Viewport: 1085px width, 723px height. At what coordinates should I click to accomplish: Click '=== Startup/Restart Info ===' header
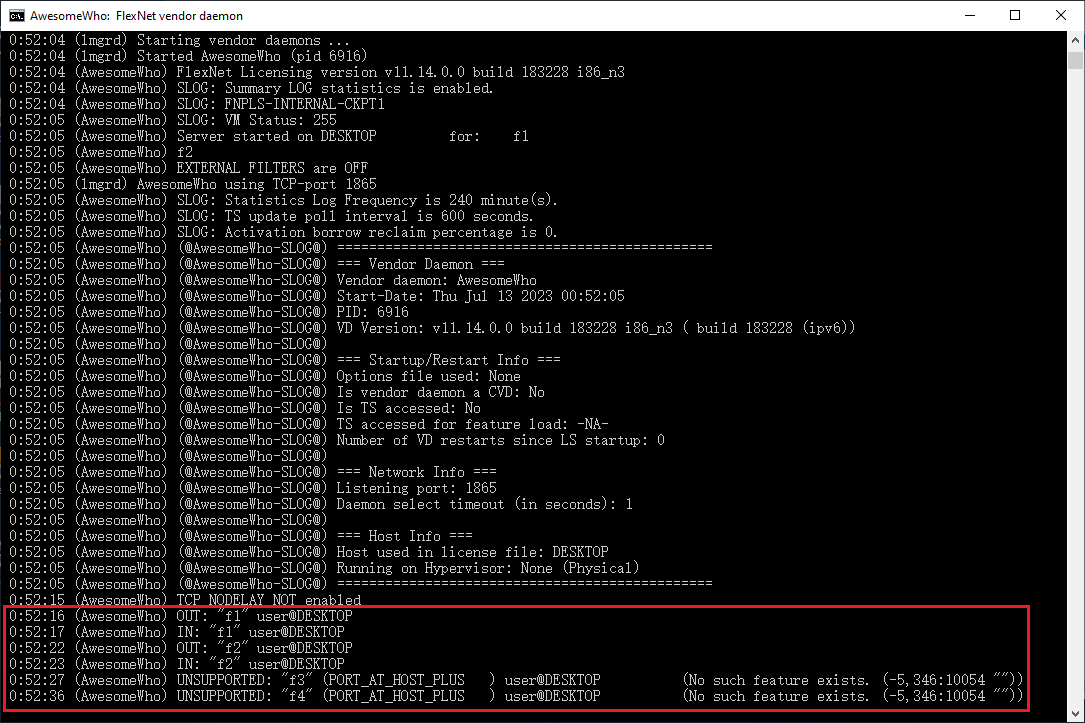tap(448, 360)
